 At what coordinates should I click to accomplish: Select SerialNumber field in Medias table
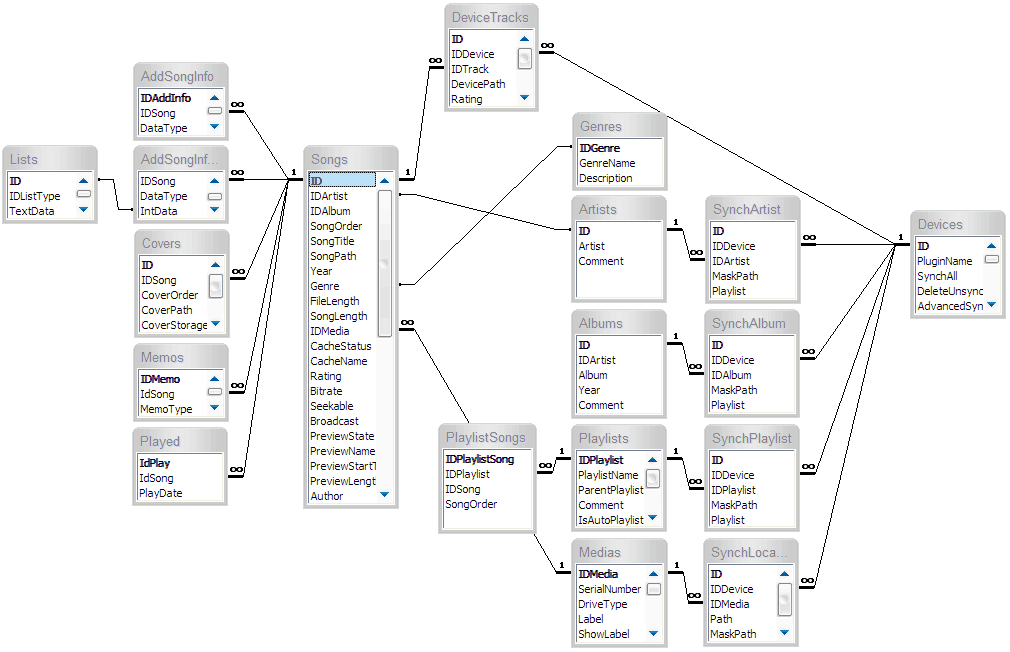[x=611, y=589]
